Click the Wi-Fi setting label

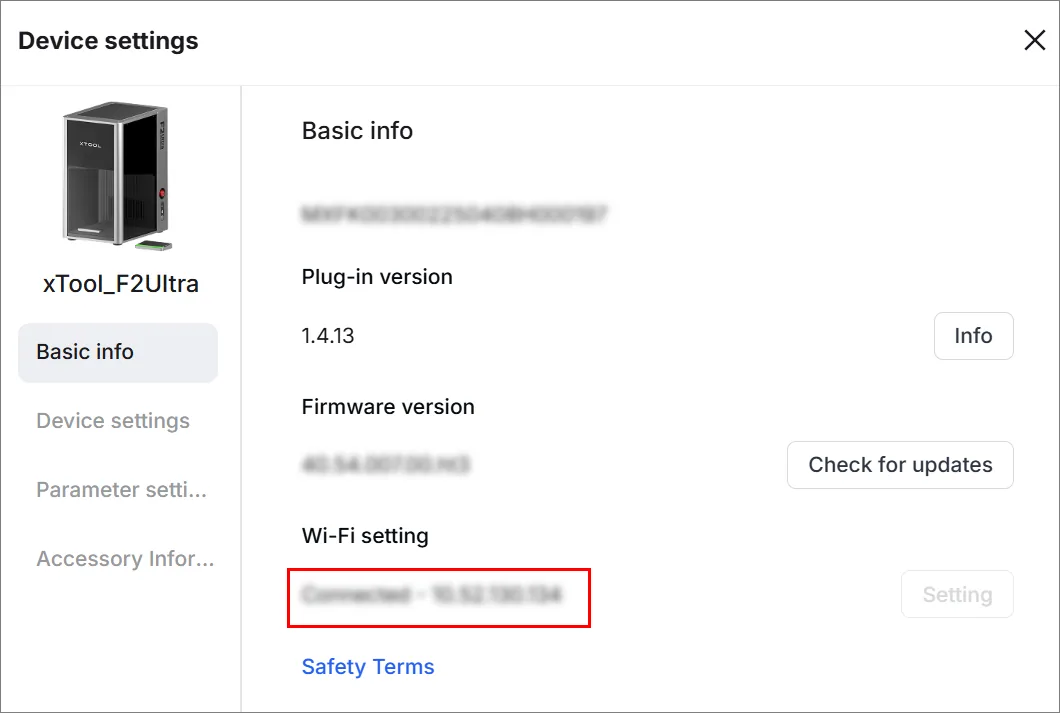[x=365, y=536]
